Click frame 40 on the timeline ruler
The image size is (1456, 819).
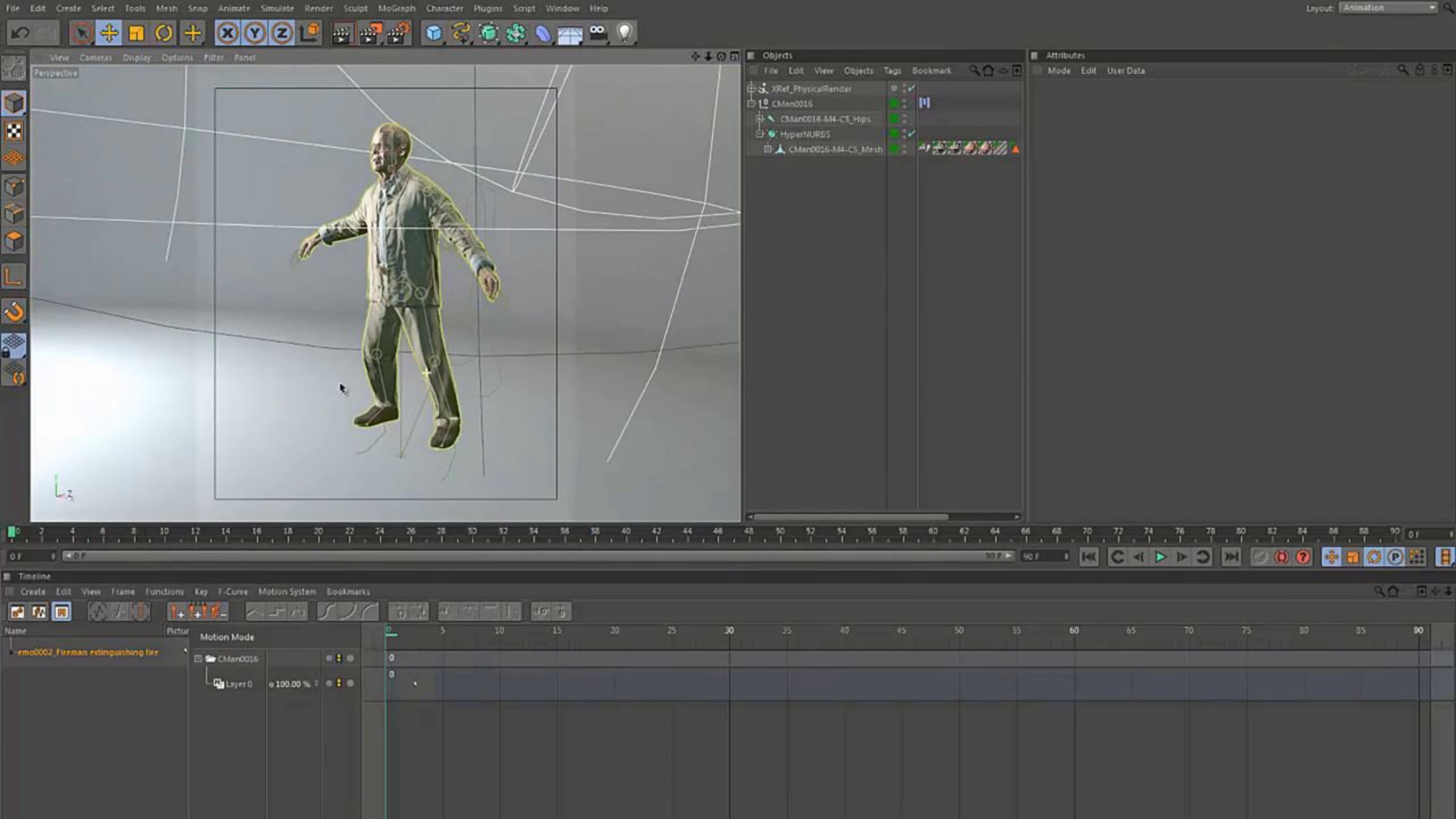(625, 532)
